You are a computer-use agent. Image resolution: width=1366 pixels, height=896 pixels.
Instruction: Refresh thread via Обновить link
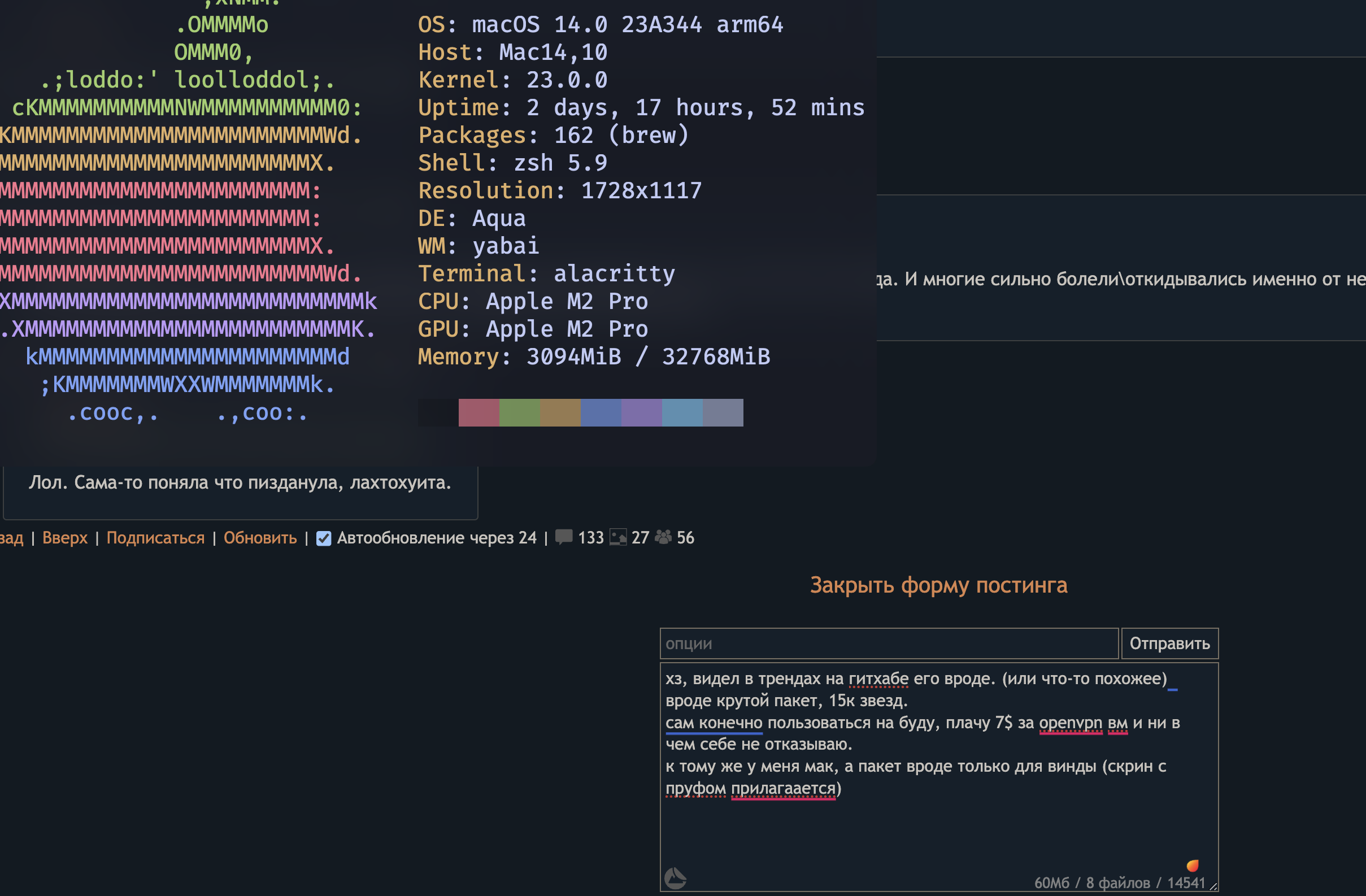[x=260, y=538]
